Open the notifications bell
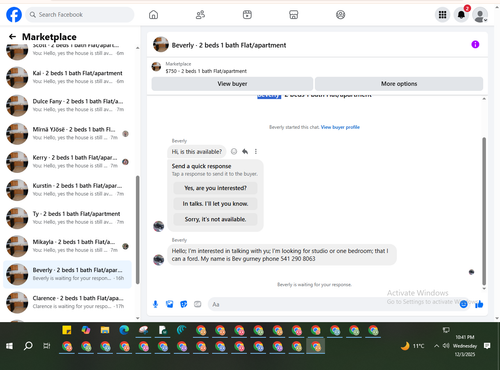Image resolution: width=500 pixels, height=370 pixels. [x=461, y=15]
